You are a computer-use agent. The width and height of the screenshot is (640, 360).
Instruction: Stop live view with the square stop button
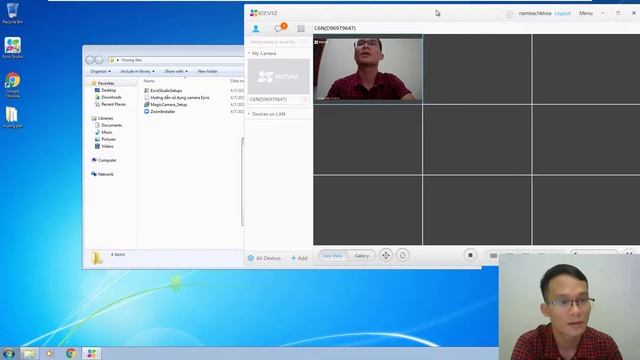(x=470, y=255)
